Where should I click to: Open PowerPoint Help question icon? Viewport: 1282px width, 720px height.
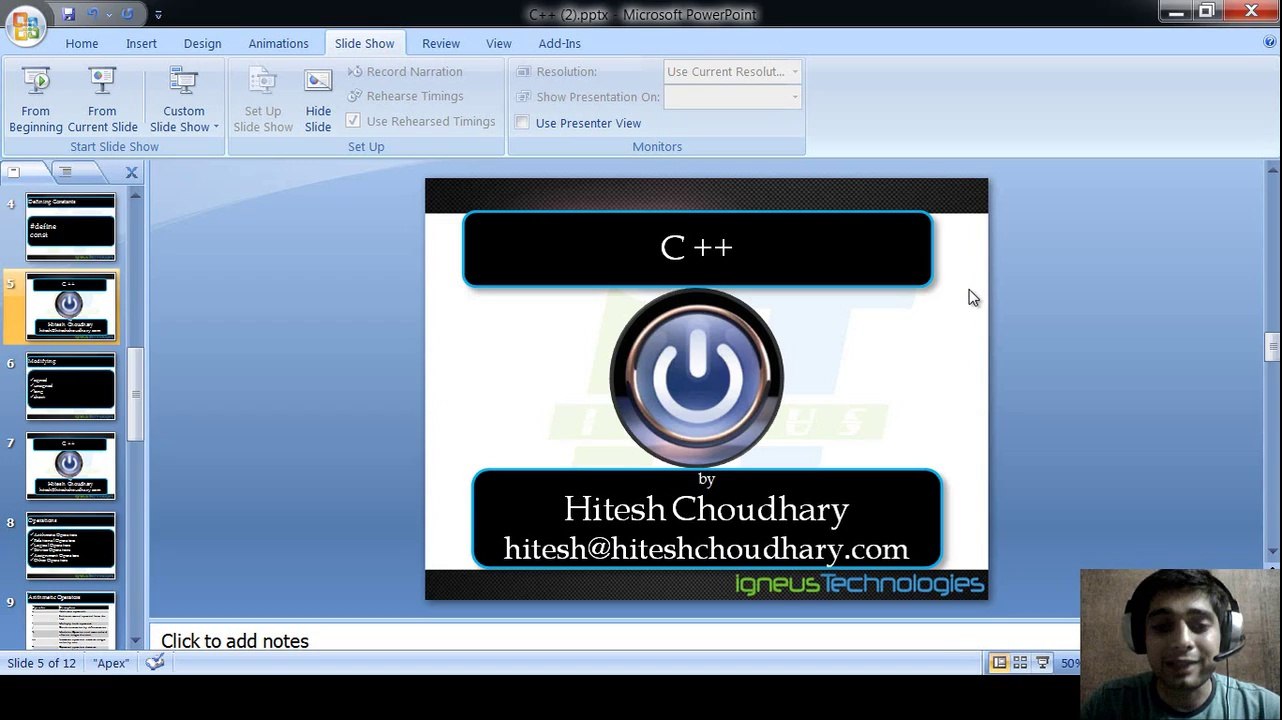point(1270,42)
